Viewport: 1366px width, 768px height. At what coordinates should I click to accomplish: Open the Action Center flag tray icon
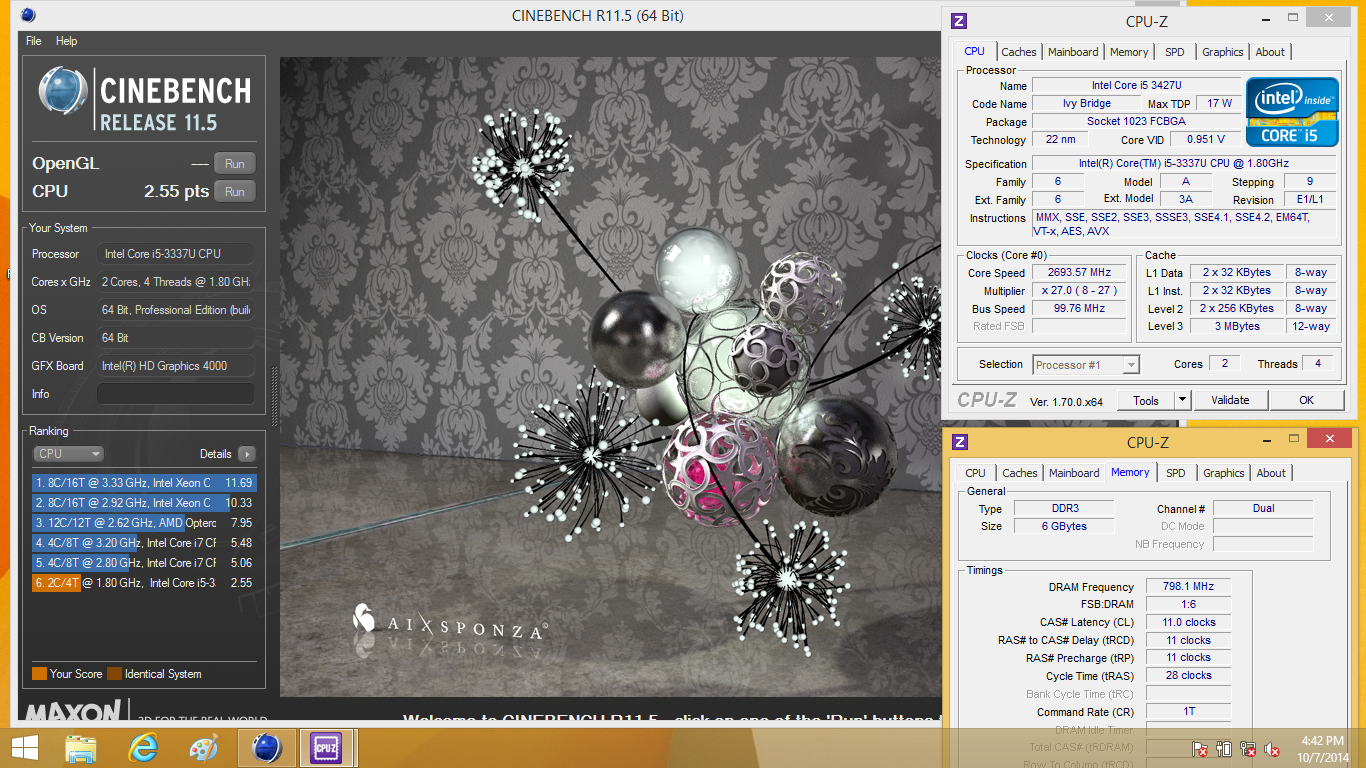1201,749
